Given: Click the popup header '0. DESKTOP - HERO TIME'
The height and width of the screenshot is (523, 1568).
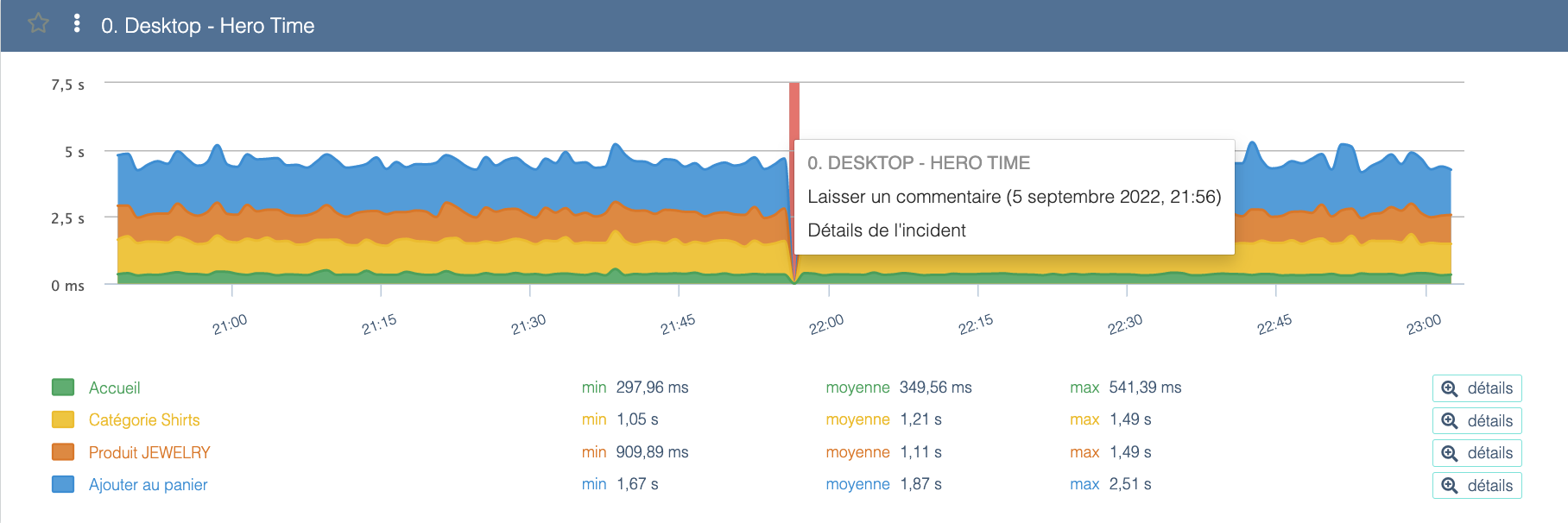Looking at the screenshot, I should tap(918, 163).
